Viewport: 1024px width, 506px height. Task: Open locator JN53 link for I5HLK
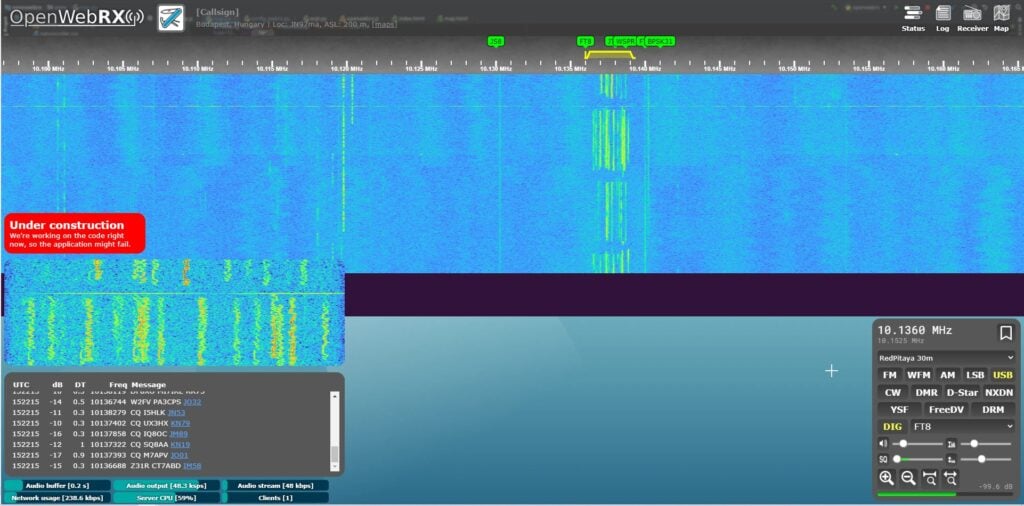[176, 413]
